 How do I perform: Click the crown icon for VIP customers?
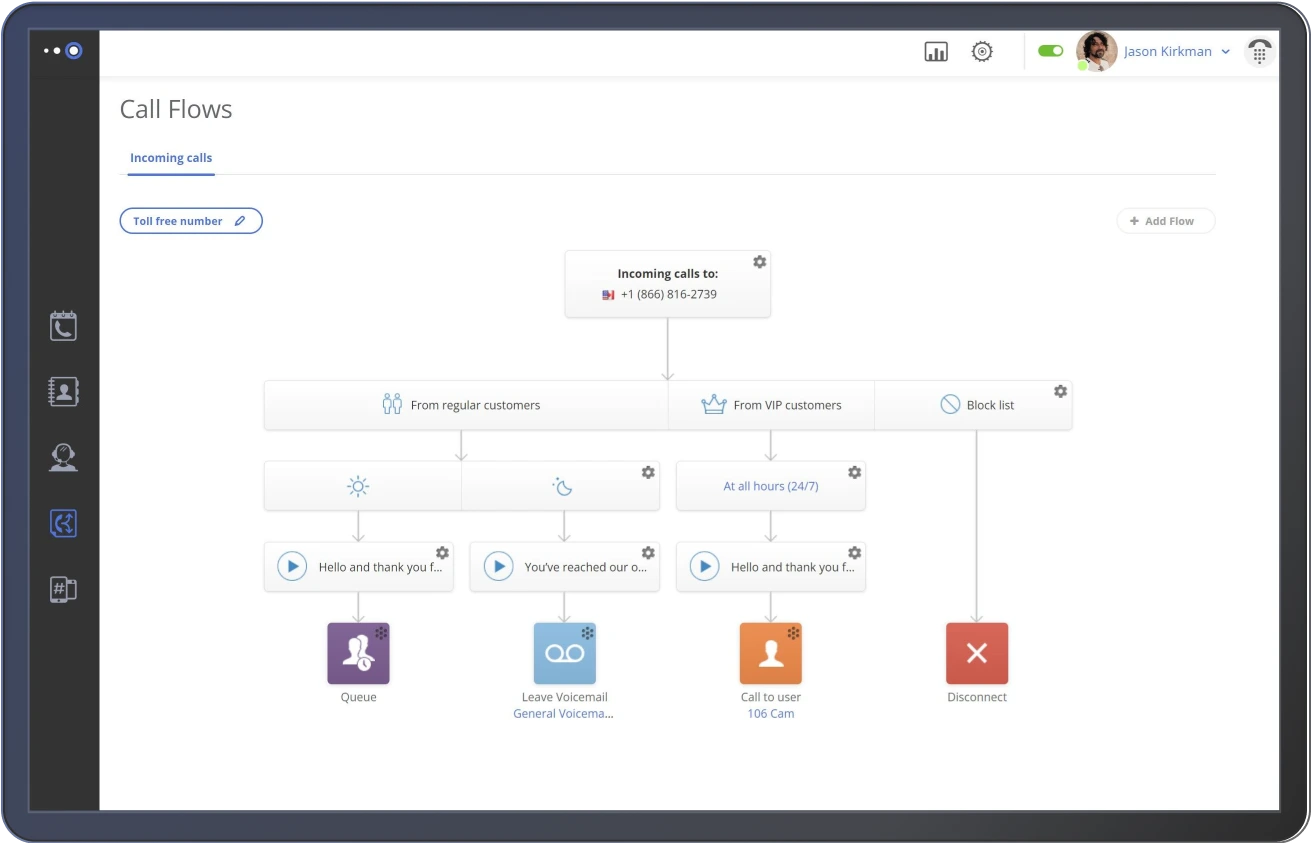coord(714,405)
